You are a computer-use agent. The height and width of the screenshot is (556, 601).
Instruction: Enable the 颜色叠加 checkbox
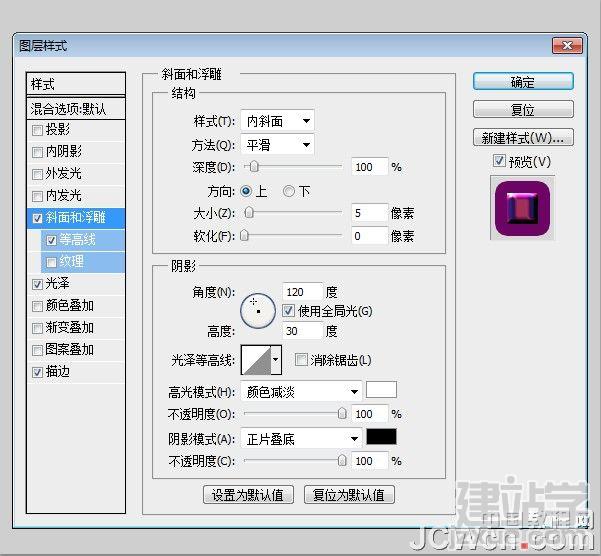tap(37, 306)
